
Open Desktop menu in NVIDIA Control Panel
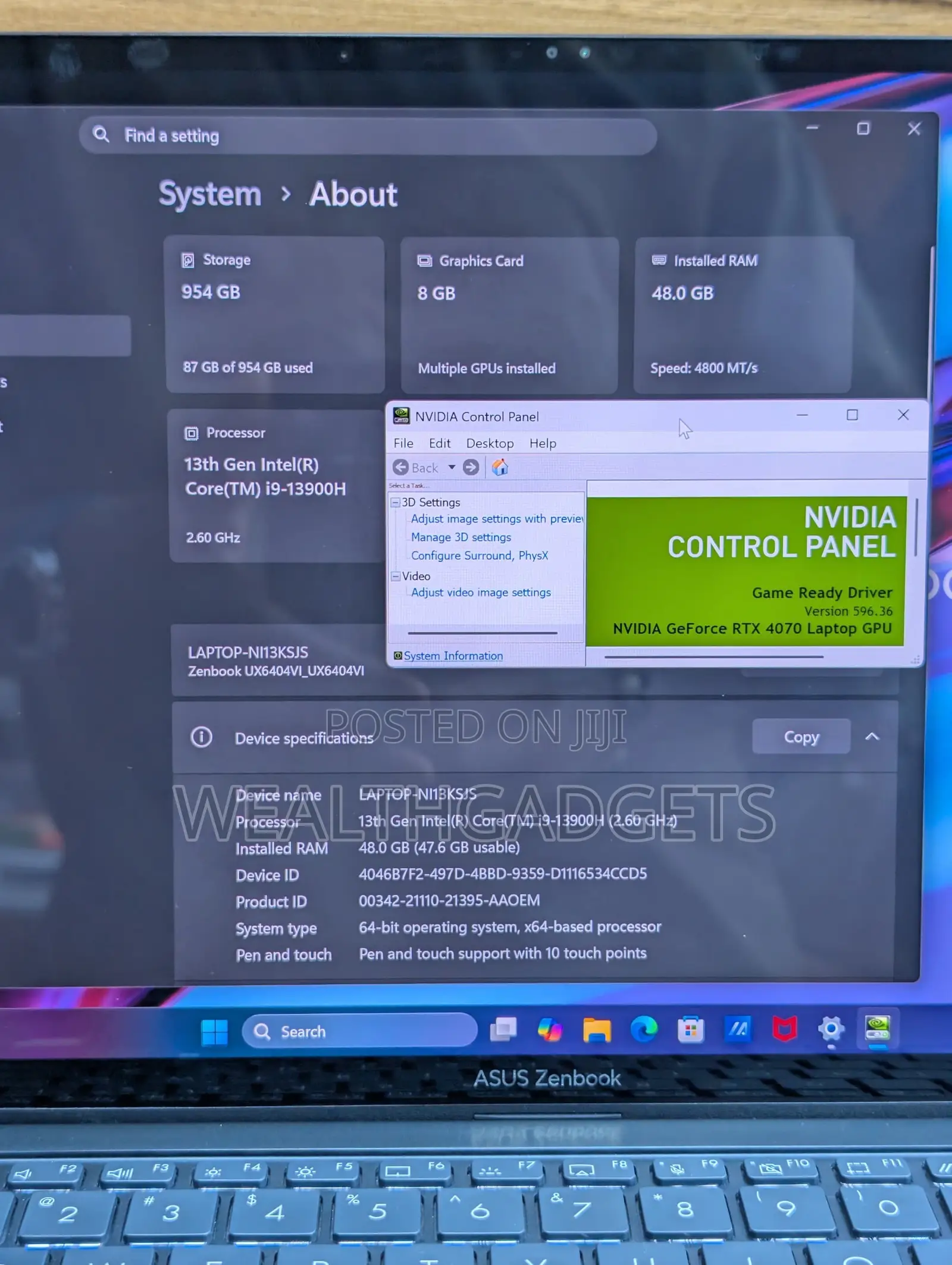(x=490, y=443)
